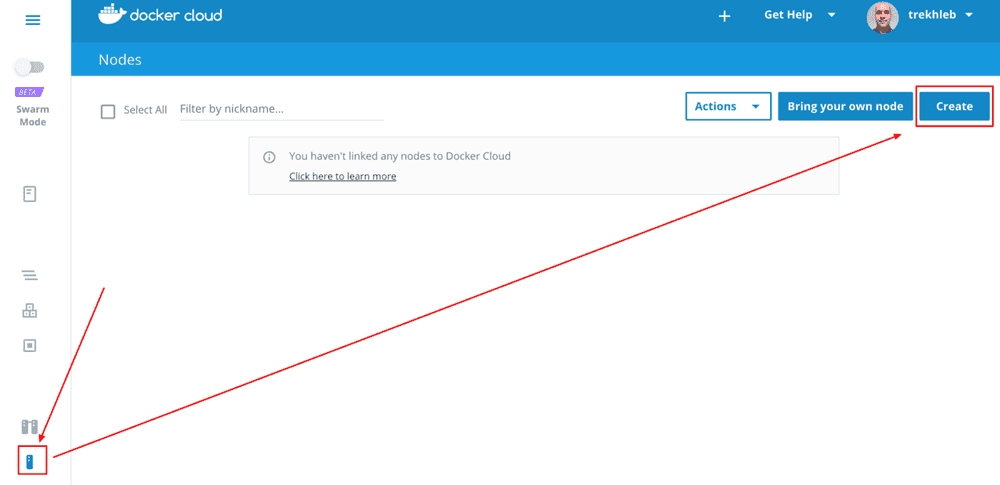The height and width of the screenshot is (485, 1000).
Task: Open Click here to learn more link
Action: (x=342, y=176)
